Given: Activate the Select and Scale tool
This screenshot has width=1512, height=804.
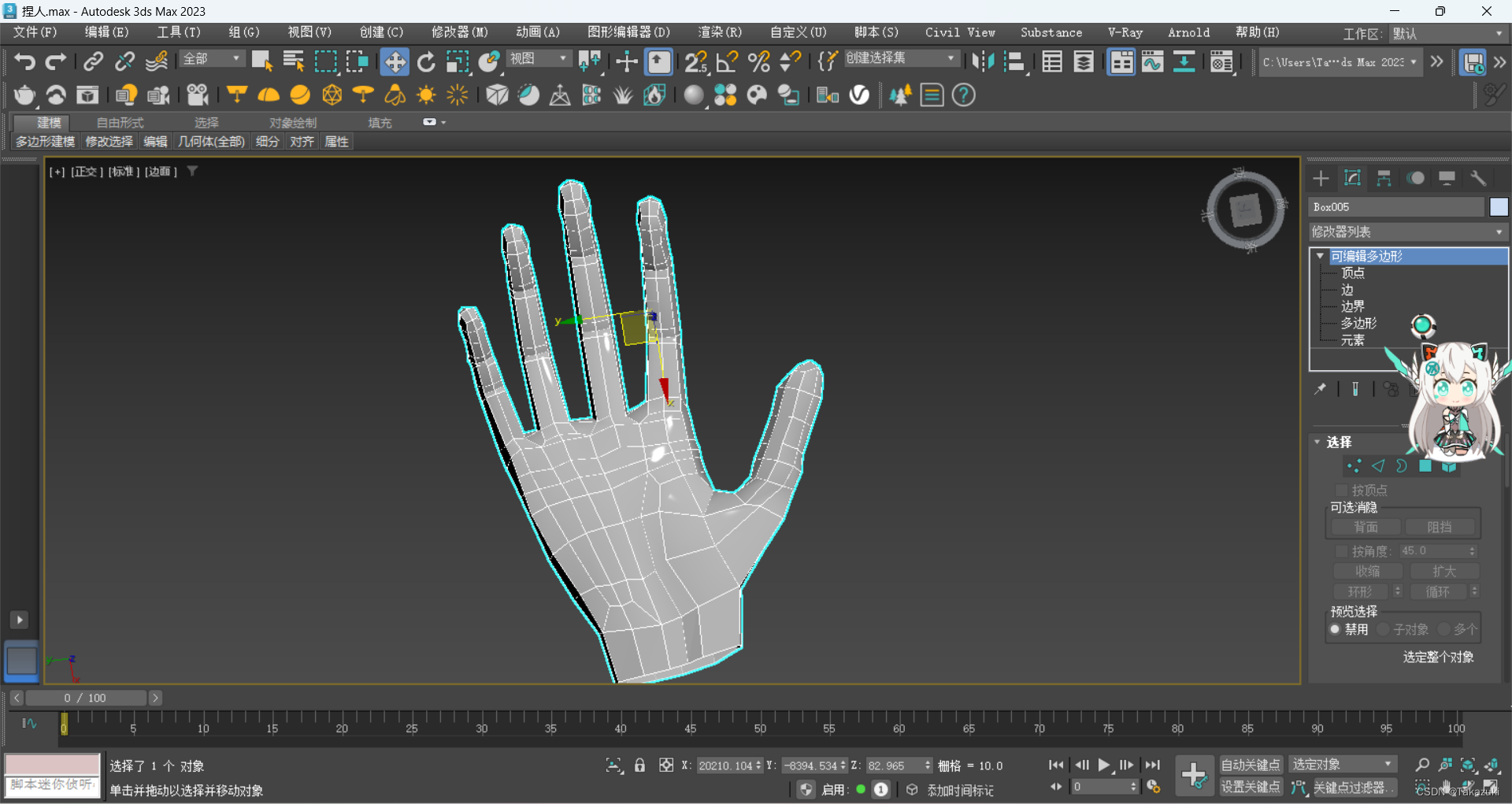Looking at the screenshot, I should tap(458, 62).
